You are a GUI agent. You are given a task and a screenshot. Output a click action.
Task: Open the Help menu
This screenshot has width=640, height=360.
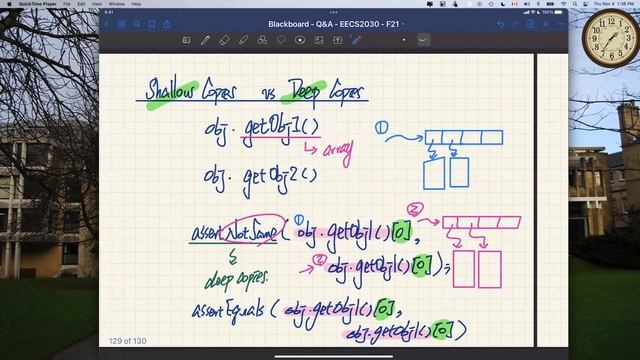tap(136, 4)
